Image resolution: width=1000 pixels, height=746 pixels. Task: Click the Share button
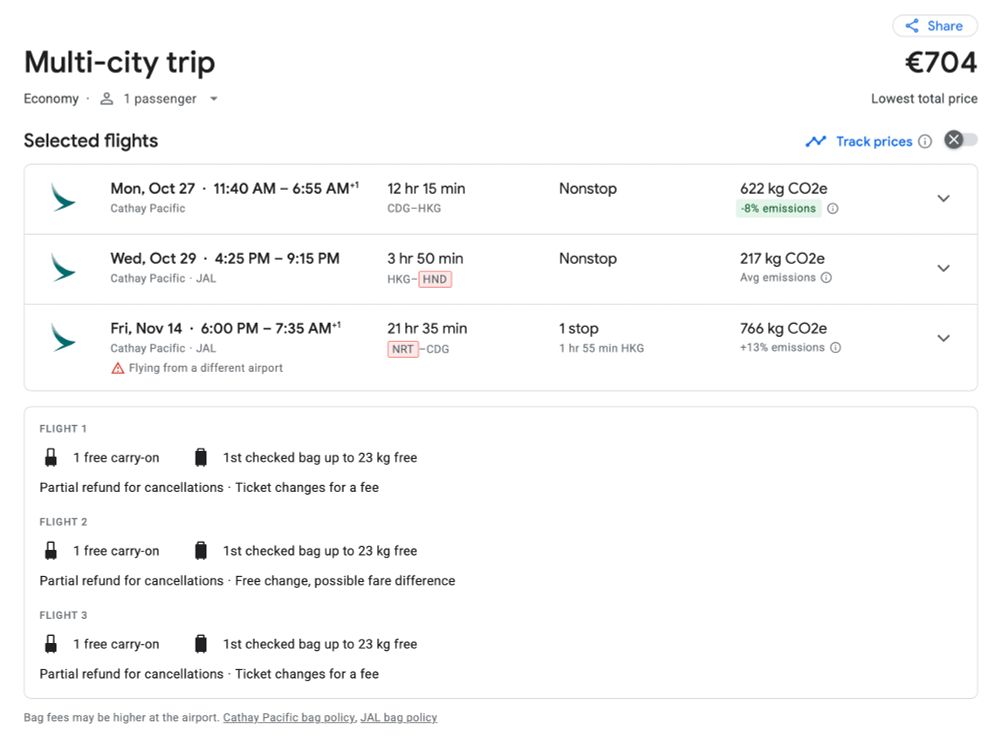pyautogui.click(x=934, y=26)
